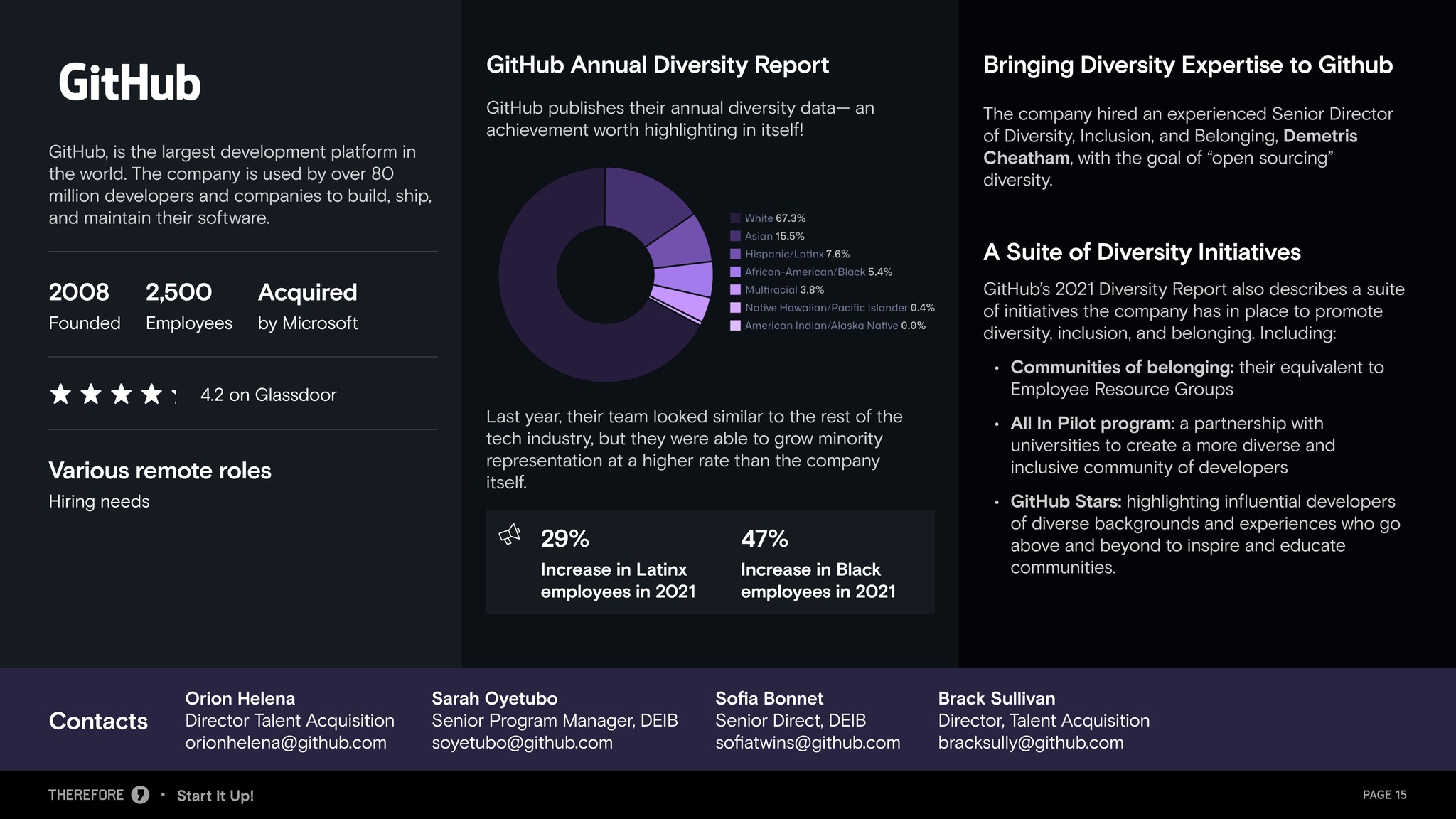Screen dimensions: 1456x819
Task: Click the megaphone icon beside 29%
Action: pos(510,534)
